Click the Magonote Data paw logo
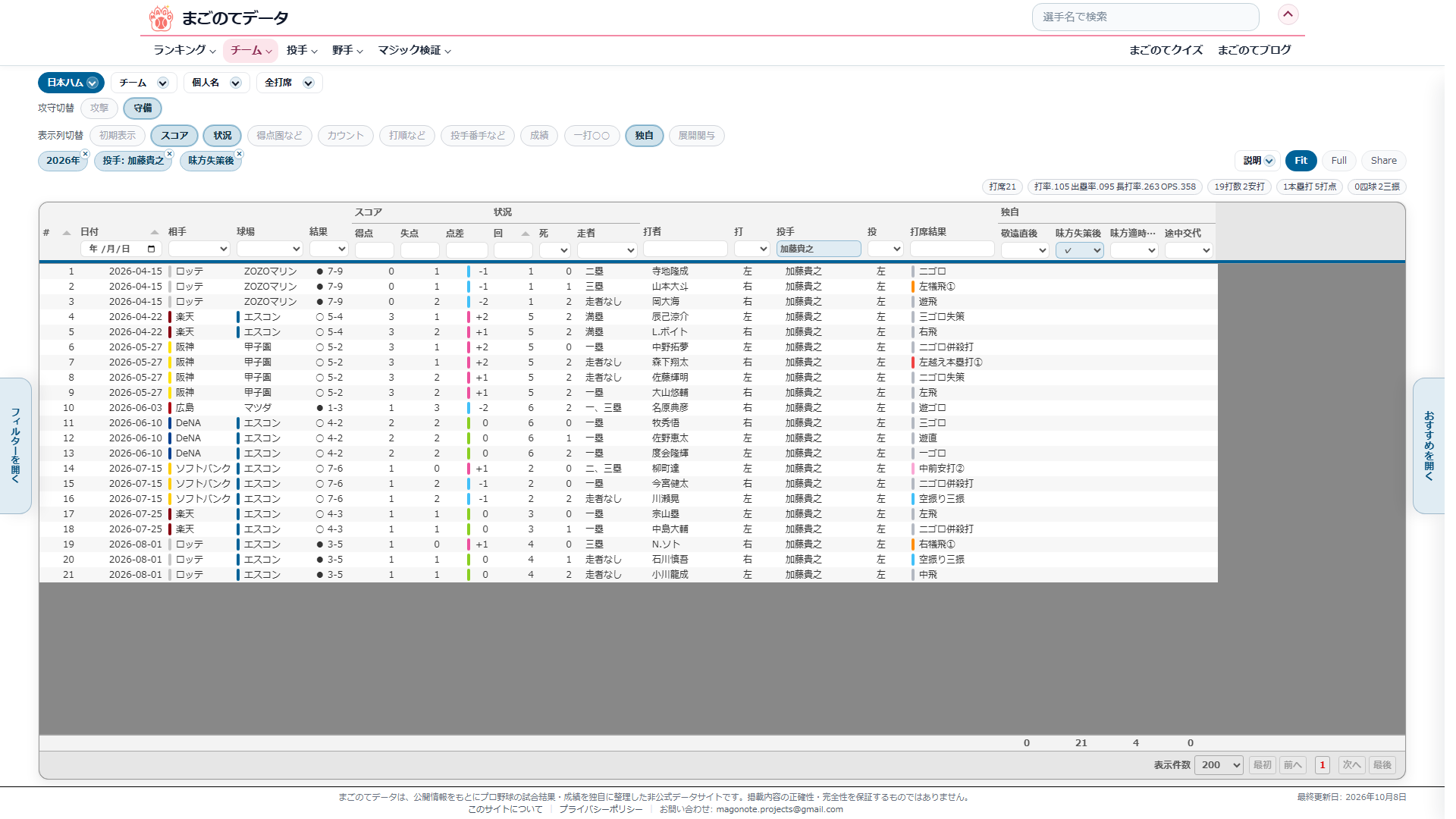The height and width of the screenshot is (819, 1456). [x=161, y=17]
